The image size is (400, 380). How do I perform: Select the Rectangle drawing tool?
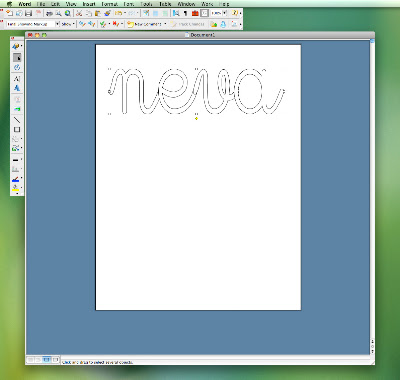17,129
